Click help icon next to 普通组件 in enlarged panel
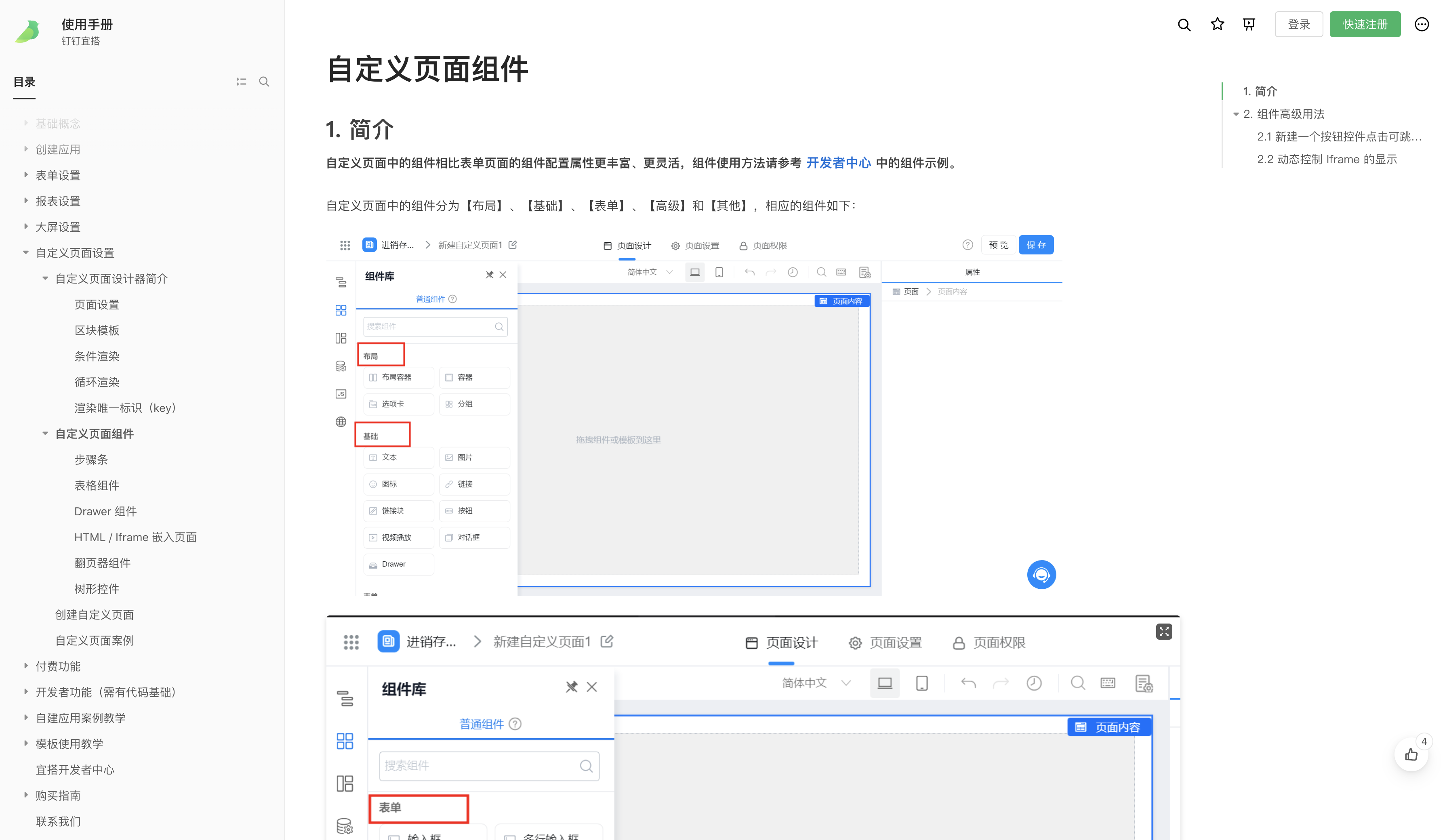Screen dimensions: 1447x840 coord(515,724)
